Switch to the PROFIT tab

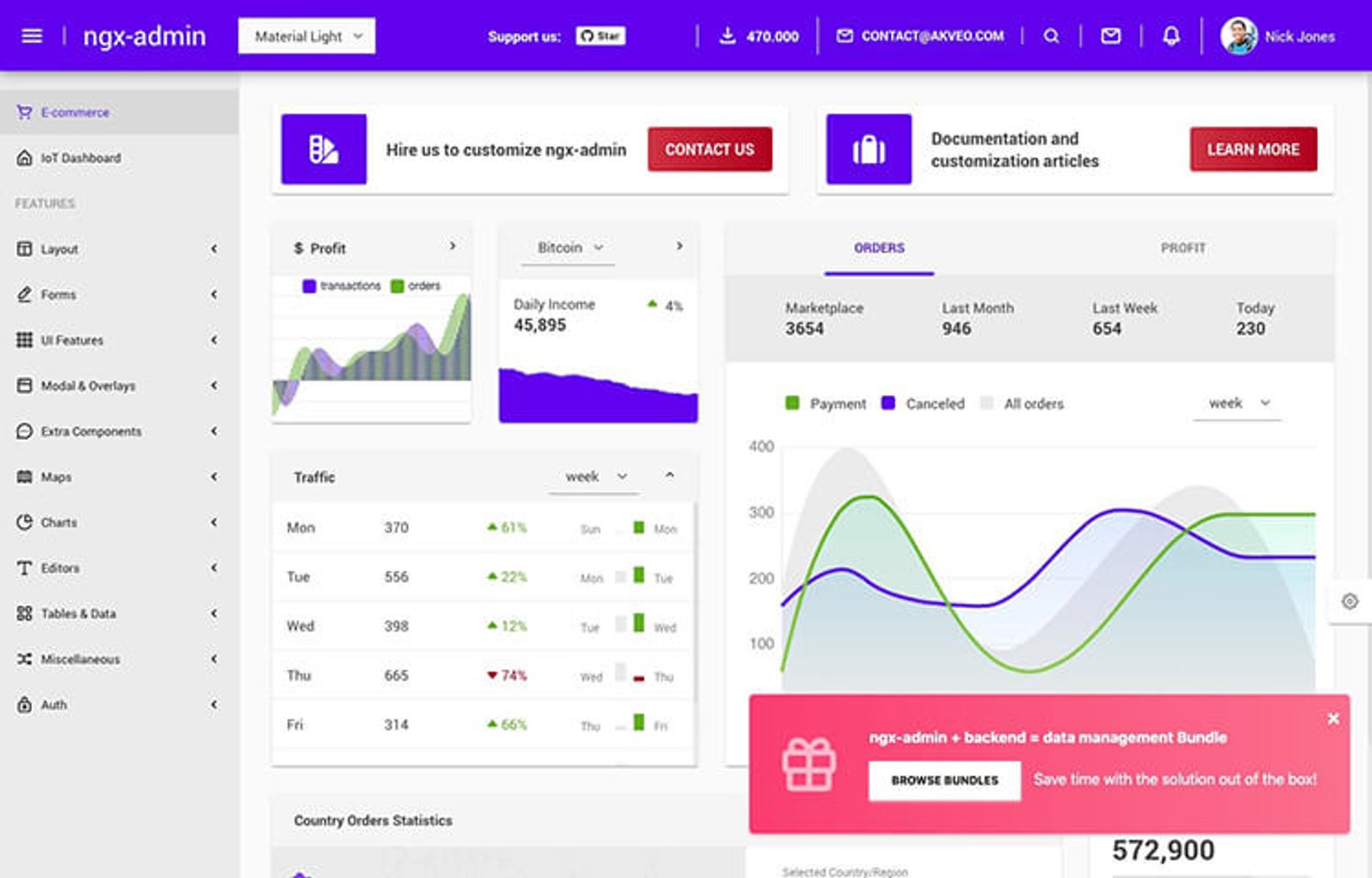[1183, 248]
